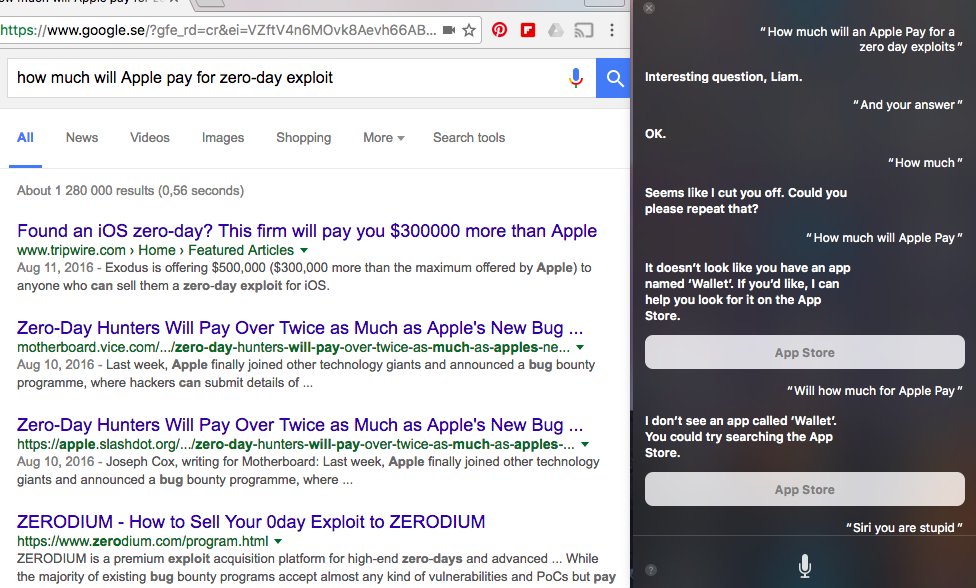This screenshot has height=588, width=976.
Task: Click the 'Home' breadcrumb under tripwire.com
Action: (x=157, y=250)
